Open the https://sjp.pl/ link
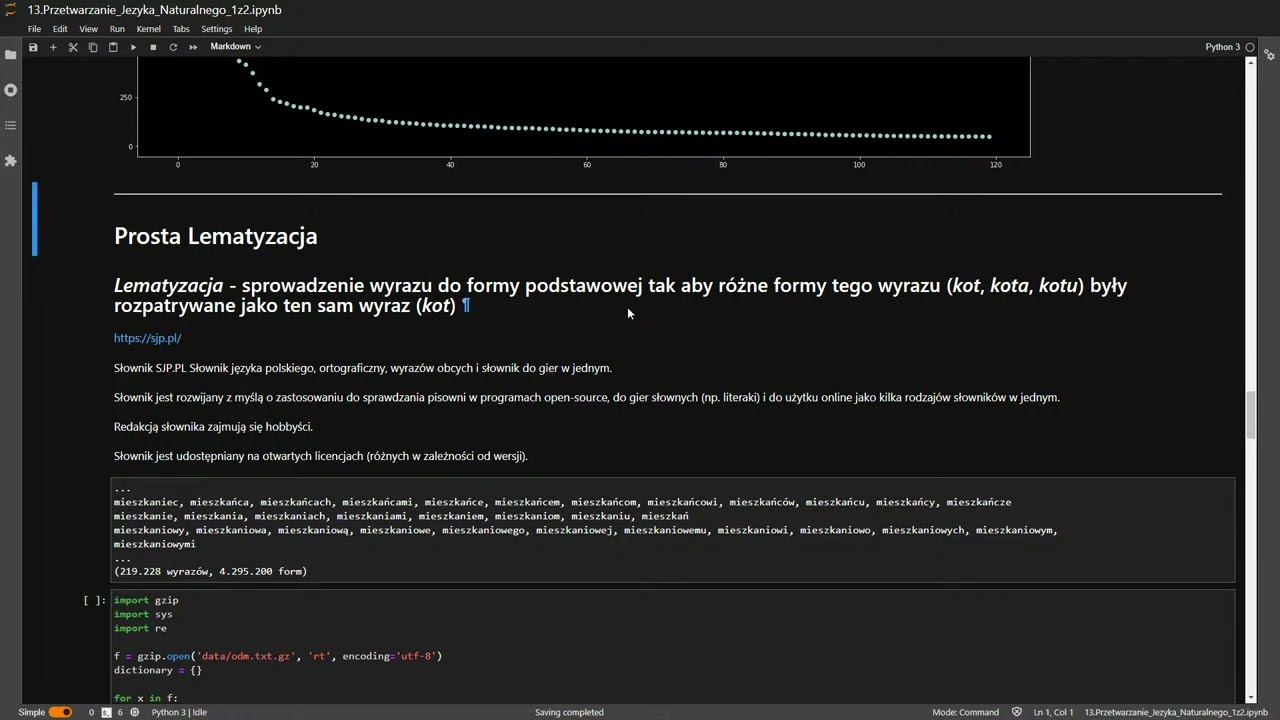The image size is (1280, 720). [147, 338]
